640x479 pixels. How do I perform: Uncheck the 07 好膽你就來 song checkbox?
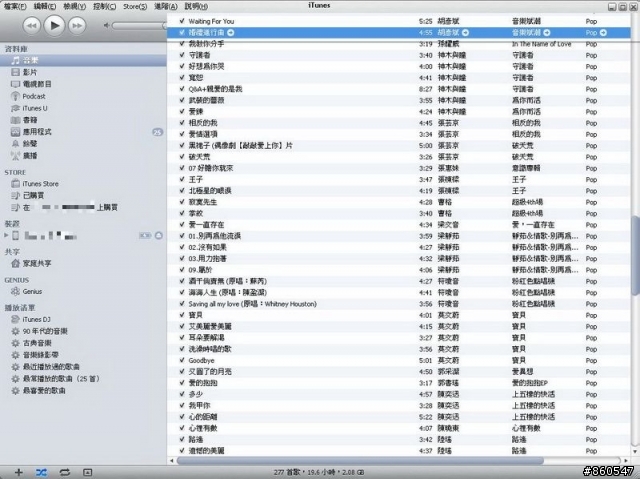182,168
